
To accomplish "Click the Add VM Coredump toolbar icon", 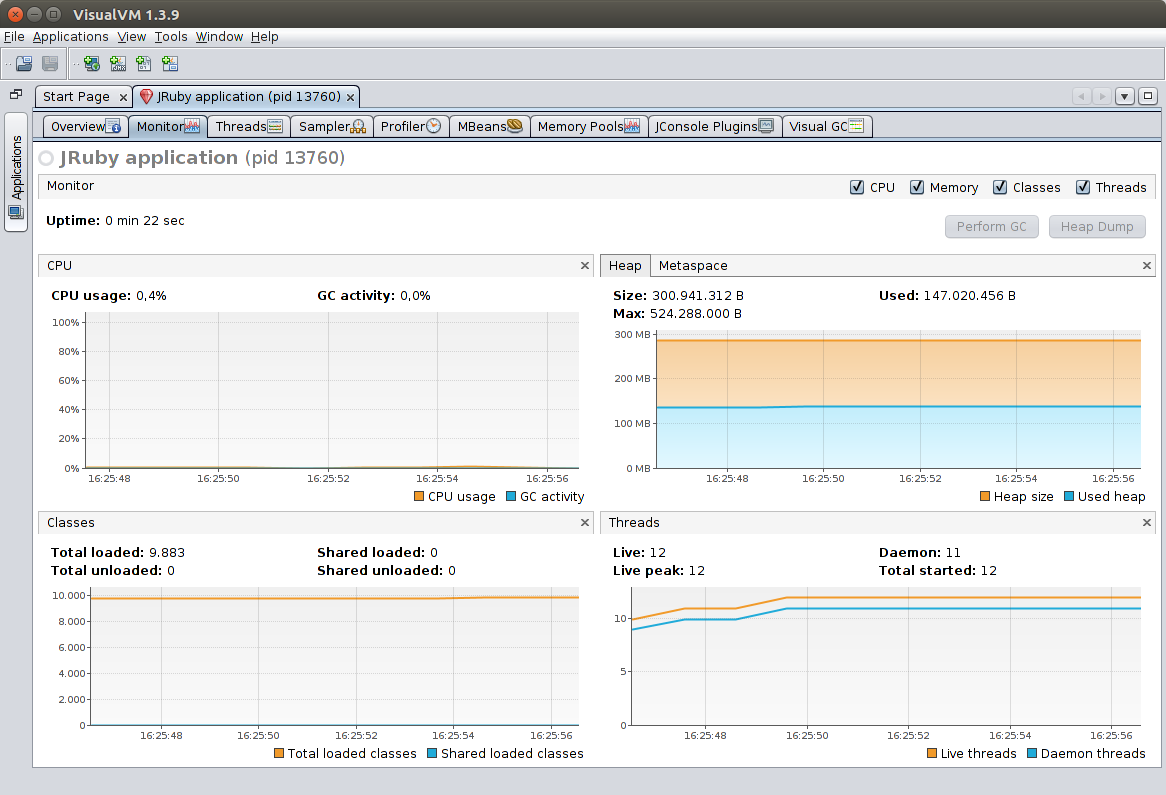I will (x=142, y=63).
